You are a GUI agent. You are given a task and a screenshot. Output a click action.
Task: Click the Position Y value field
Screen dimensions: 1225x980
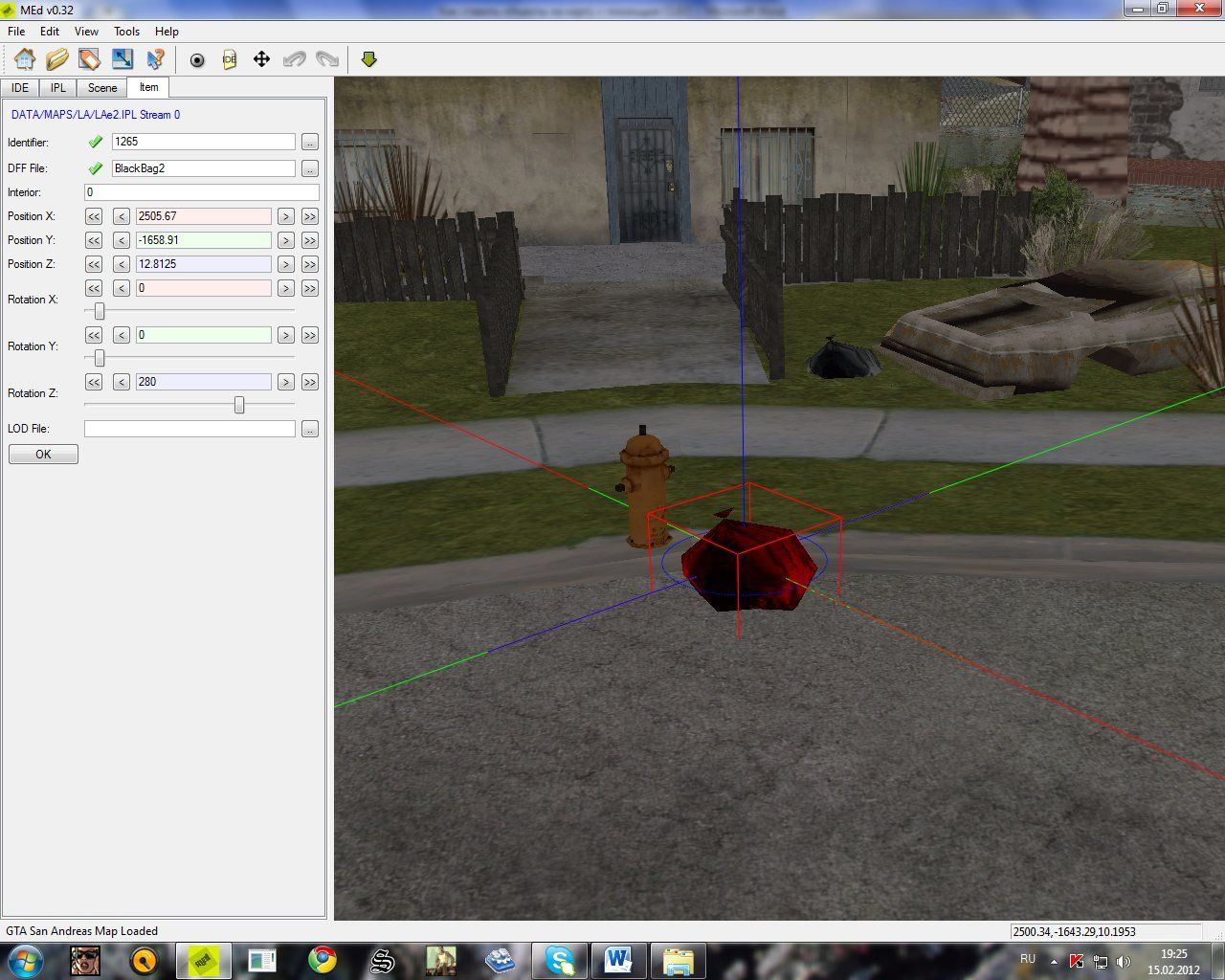point(203,240)
